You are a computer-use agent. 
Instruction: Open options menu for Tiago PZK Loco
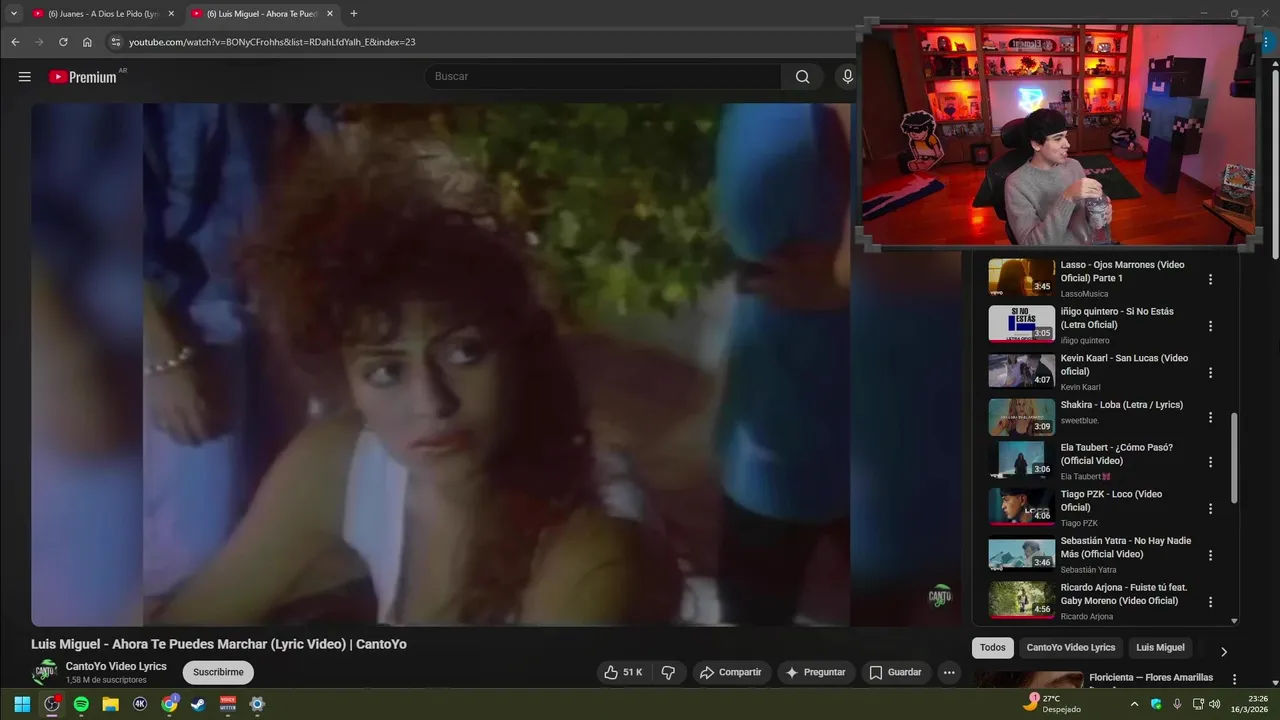point(1210,508)
